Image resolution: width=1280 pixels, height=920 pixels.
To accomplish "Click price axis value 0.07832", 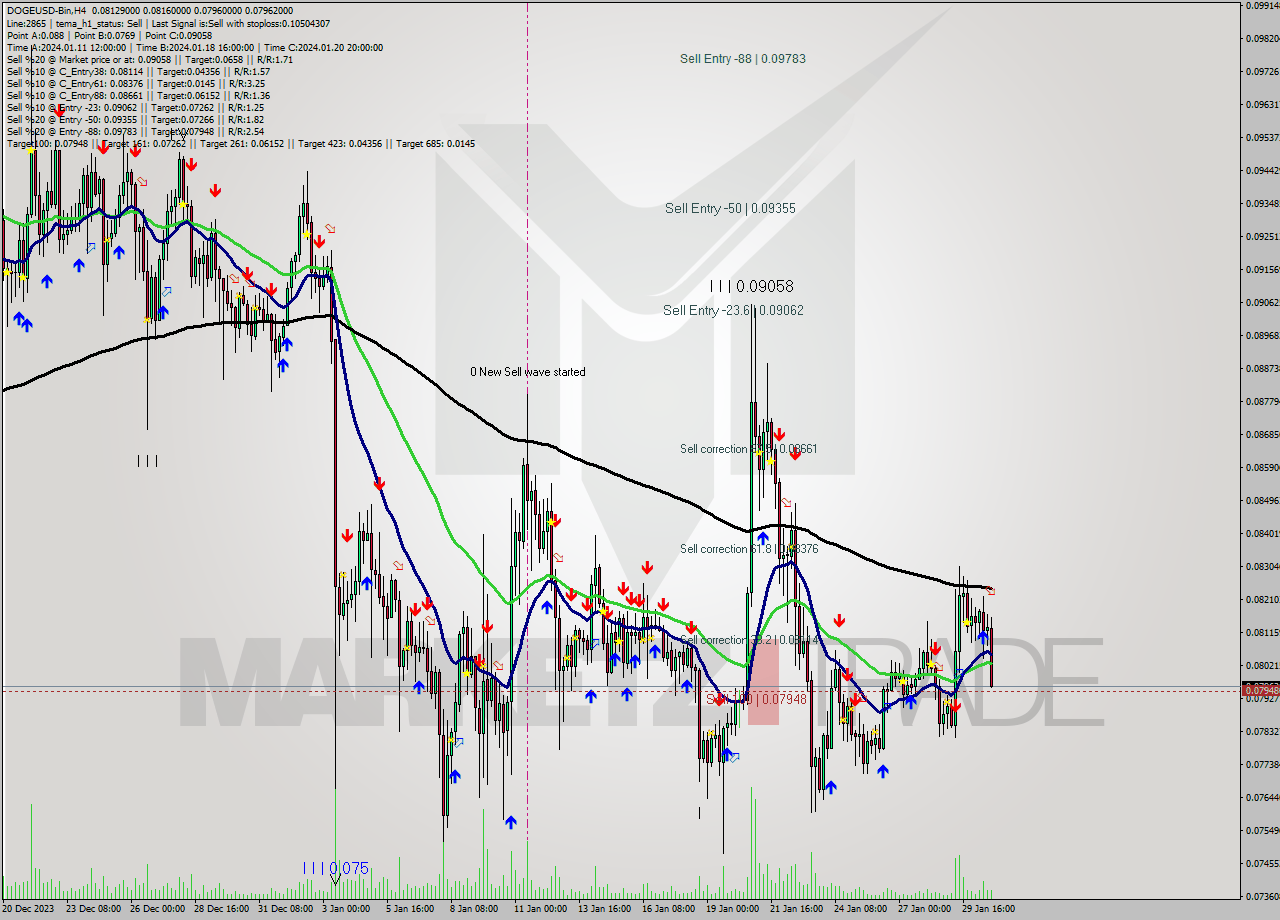I will (x=1261, y=731).
